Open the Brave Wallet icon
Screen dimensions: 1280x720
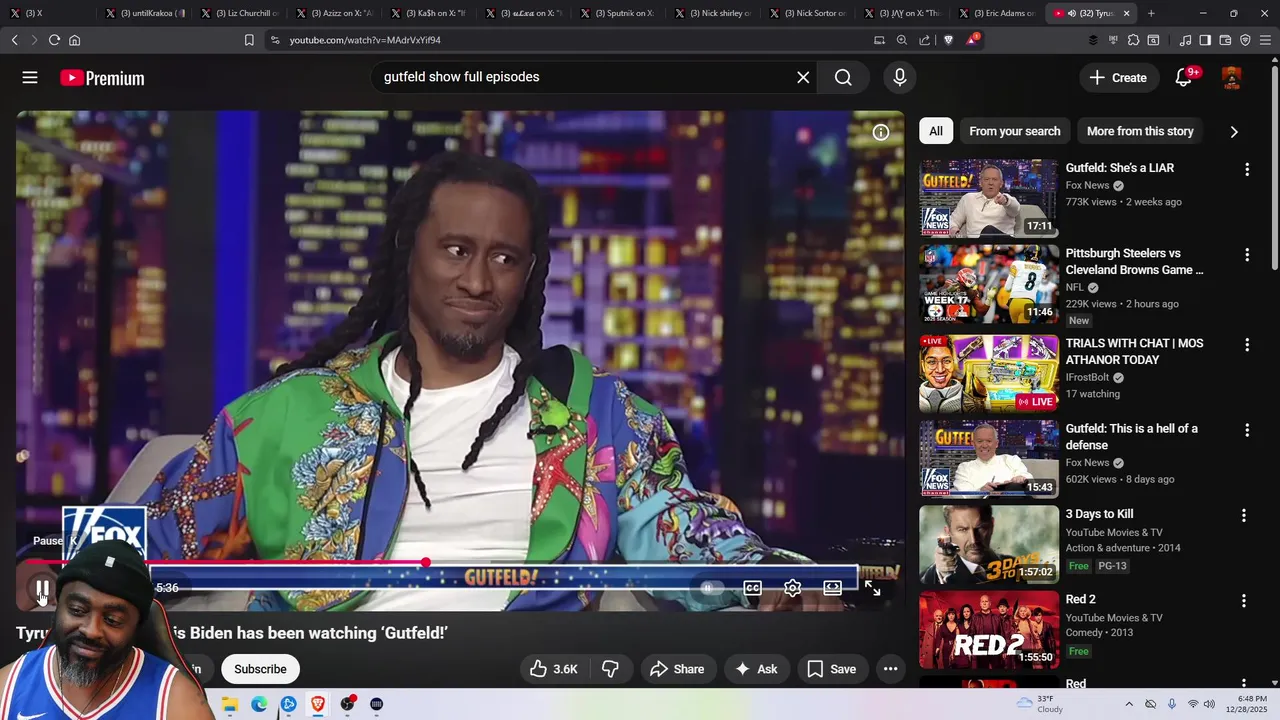pyautogui.click(x=1225, y=40)
